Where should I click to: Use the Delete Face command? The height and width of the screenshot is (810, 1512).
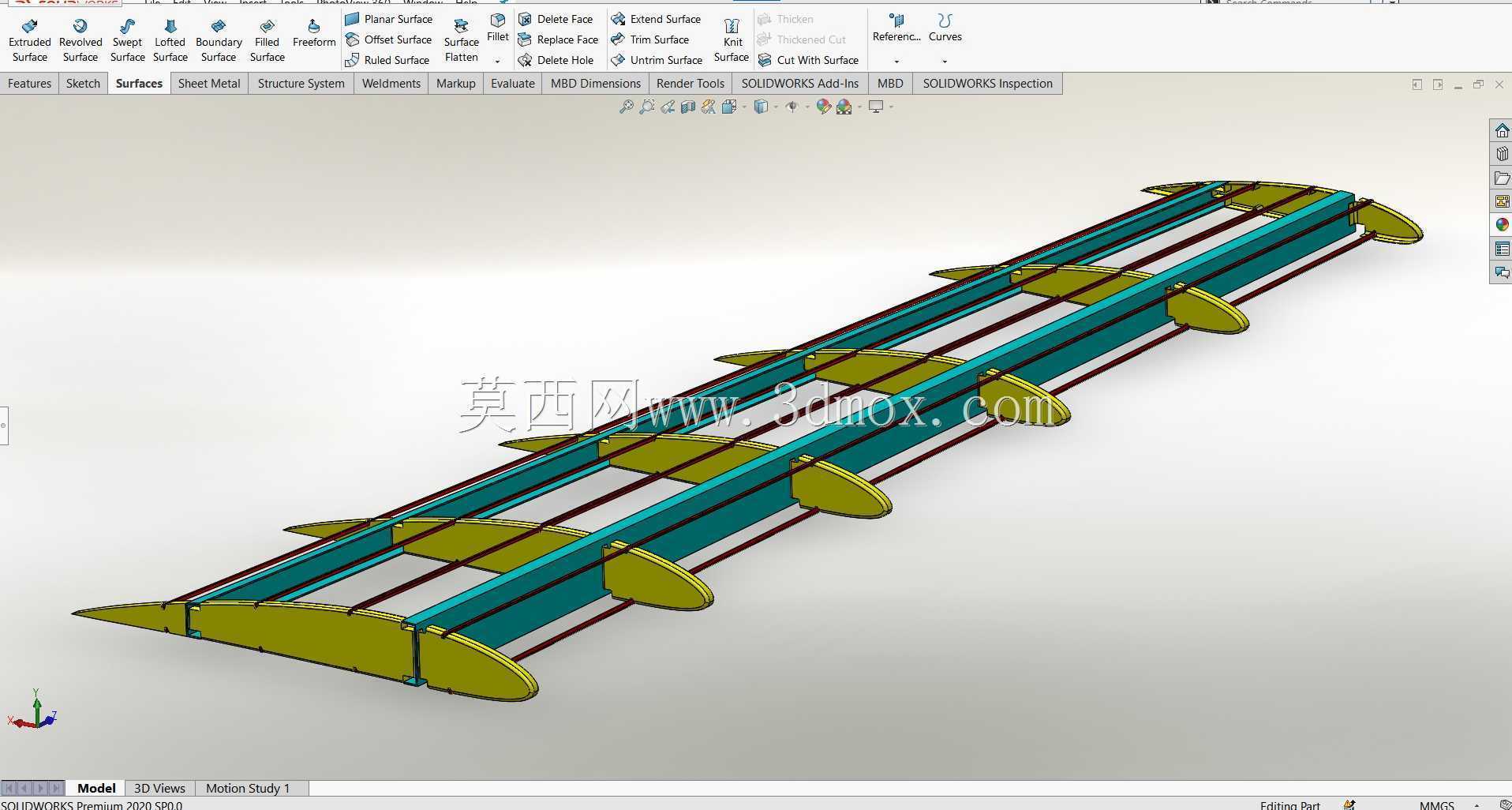coord(556,19)
